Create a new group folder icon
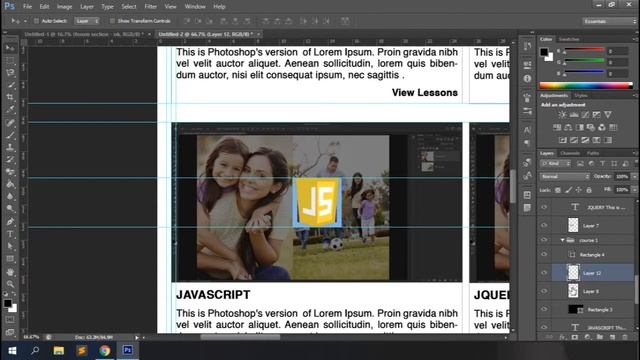The width and height of the screenshot is (640, 360). 600,337
